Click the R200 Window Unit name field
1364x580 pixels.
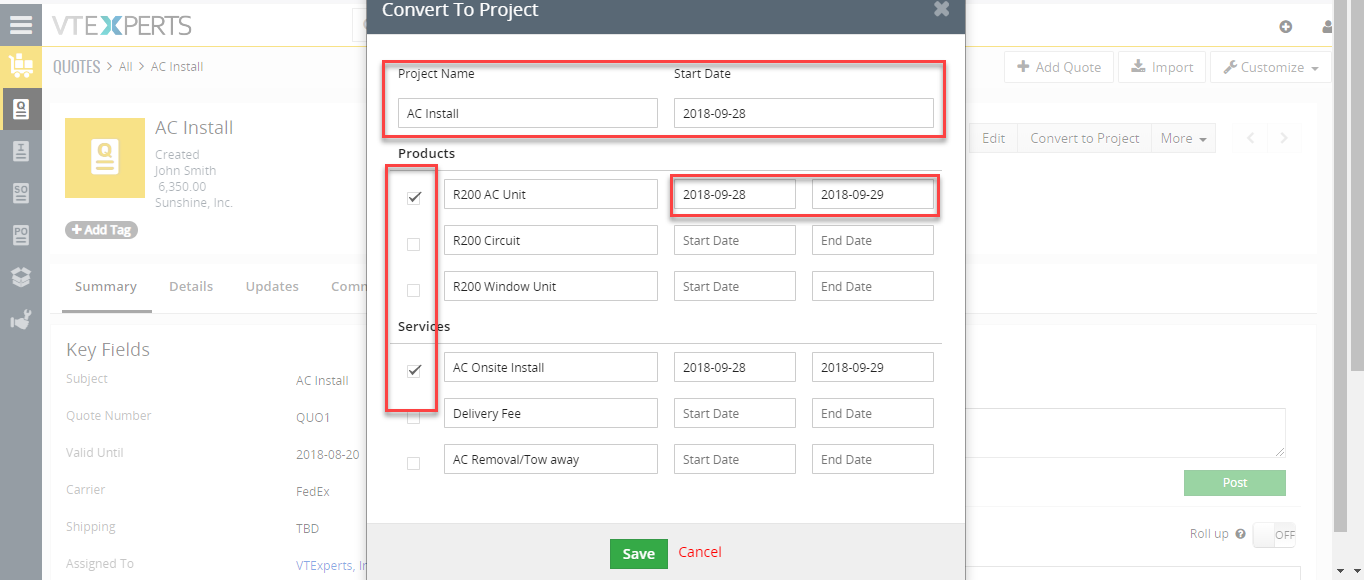[551, 286]
